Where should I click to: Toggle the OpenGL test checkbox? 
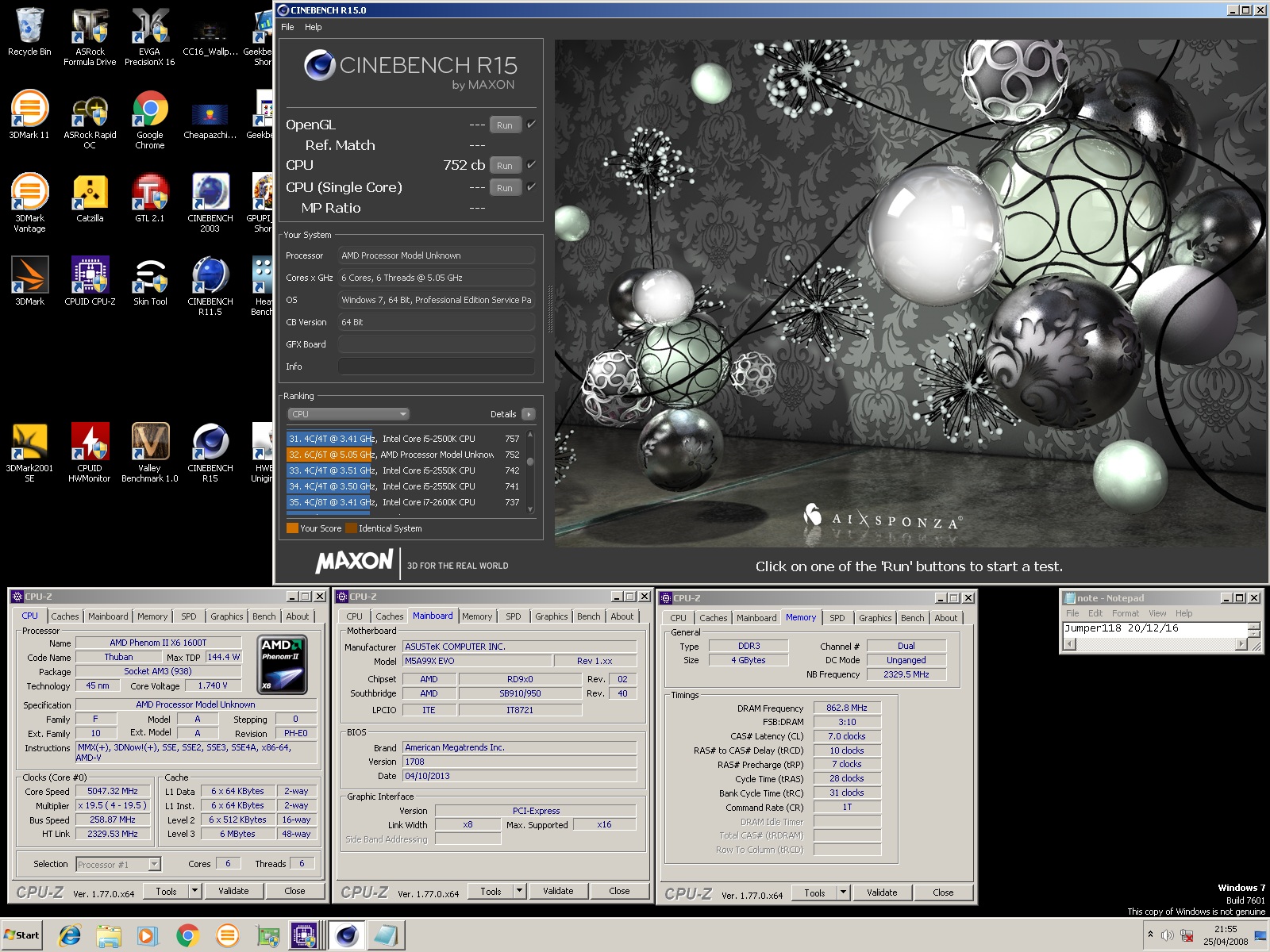tap(531, 125)
